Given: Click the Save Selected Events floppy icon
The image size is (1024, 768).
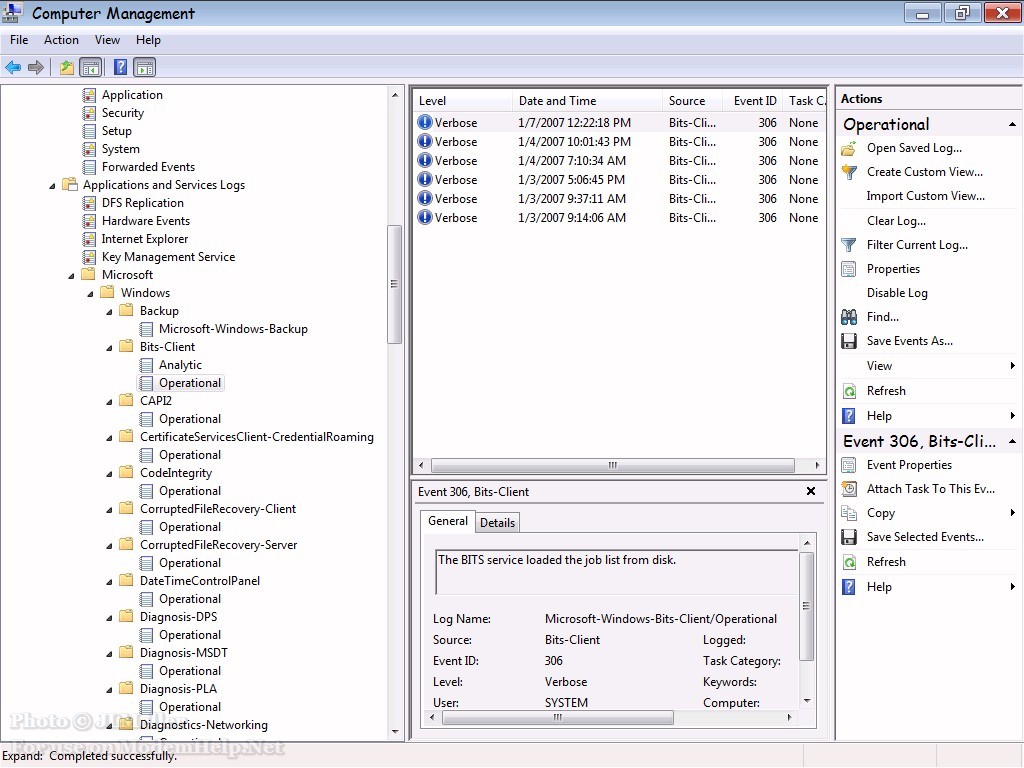Looking at the screenshot, I should click(x=849, y=537).
